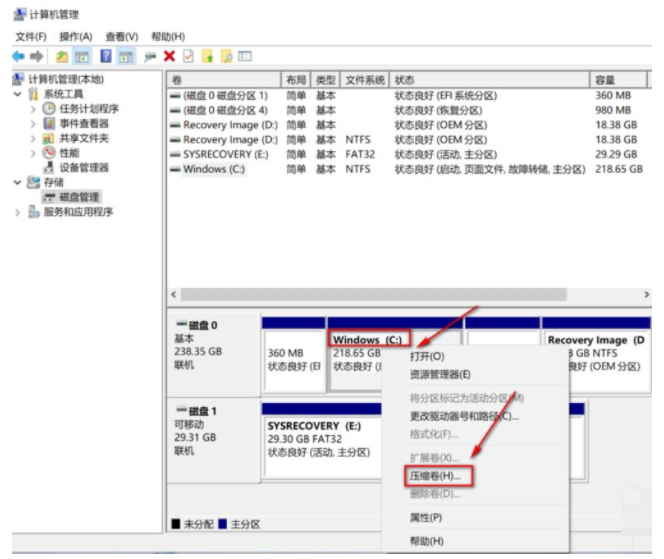Image resolution: width=664 pixels, height=559 pixels.
Task: Select 设备管理器 in the tree
Action: (x=84, y=168)
